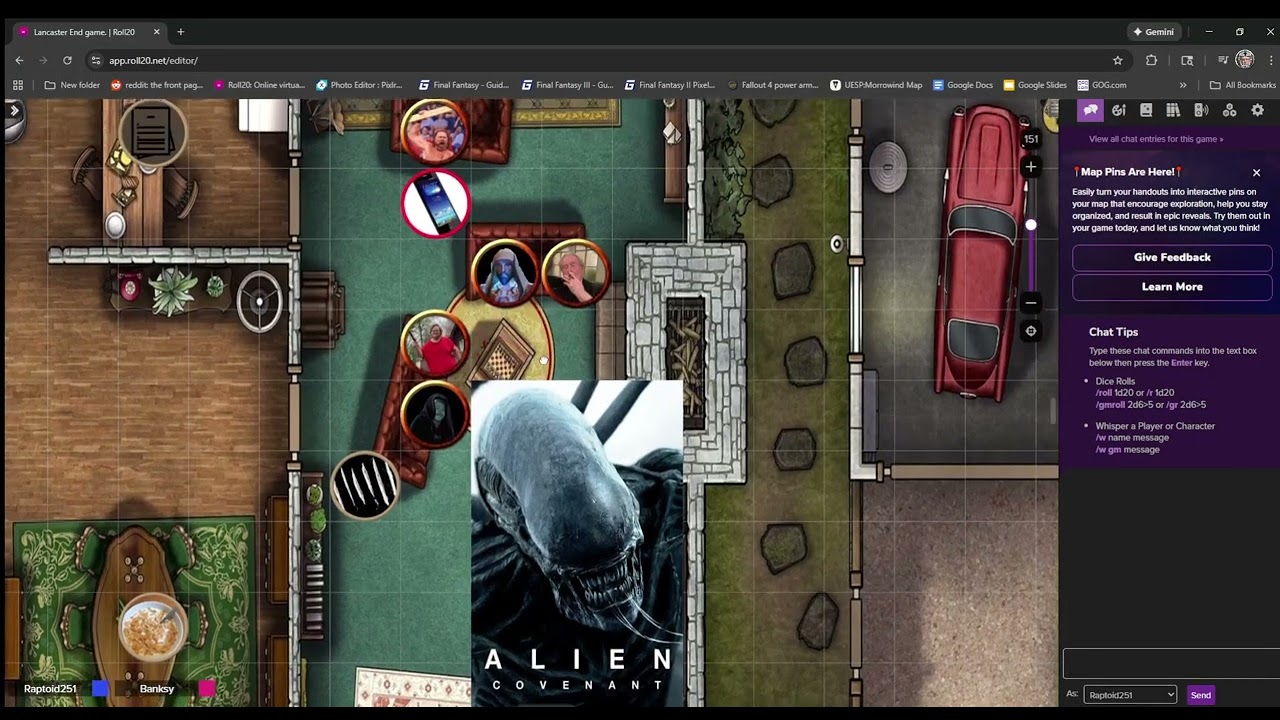1280x720 pixels.
Task: Click the Send chat button
Action: click(1201, 695)
